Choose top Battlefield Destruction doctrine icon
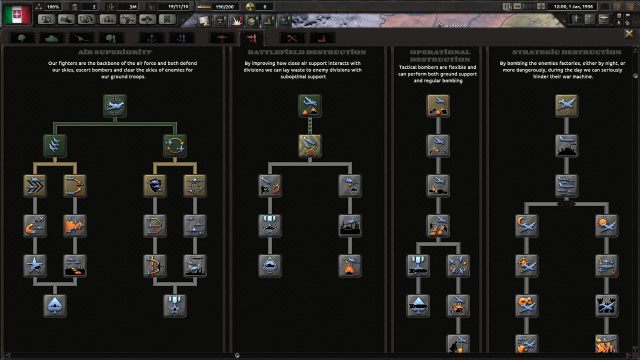The width and height of the screenshot is (640, 360). [x=310, y=106]
